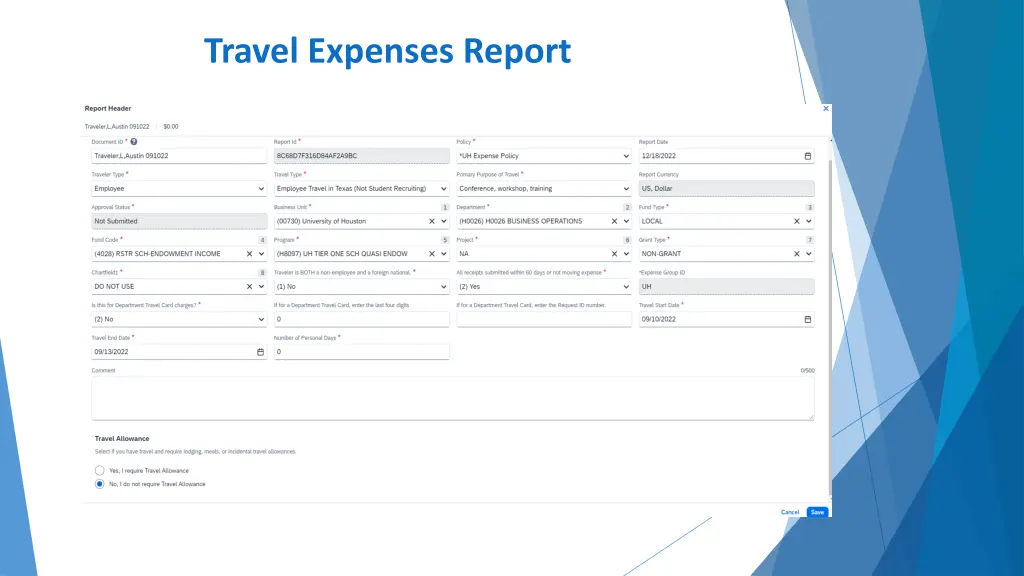Expand the Project dropdown arrow
The height and width of the screenshot is (576, 1024).
(626, 254)
